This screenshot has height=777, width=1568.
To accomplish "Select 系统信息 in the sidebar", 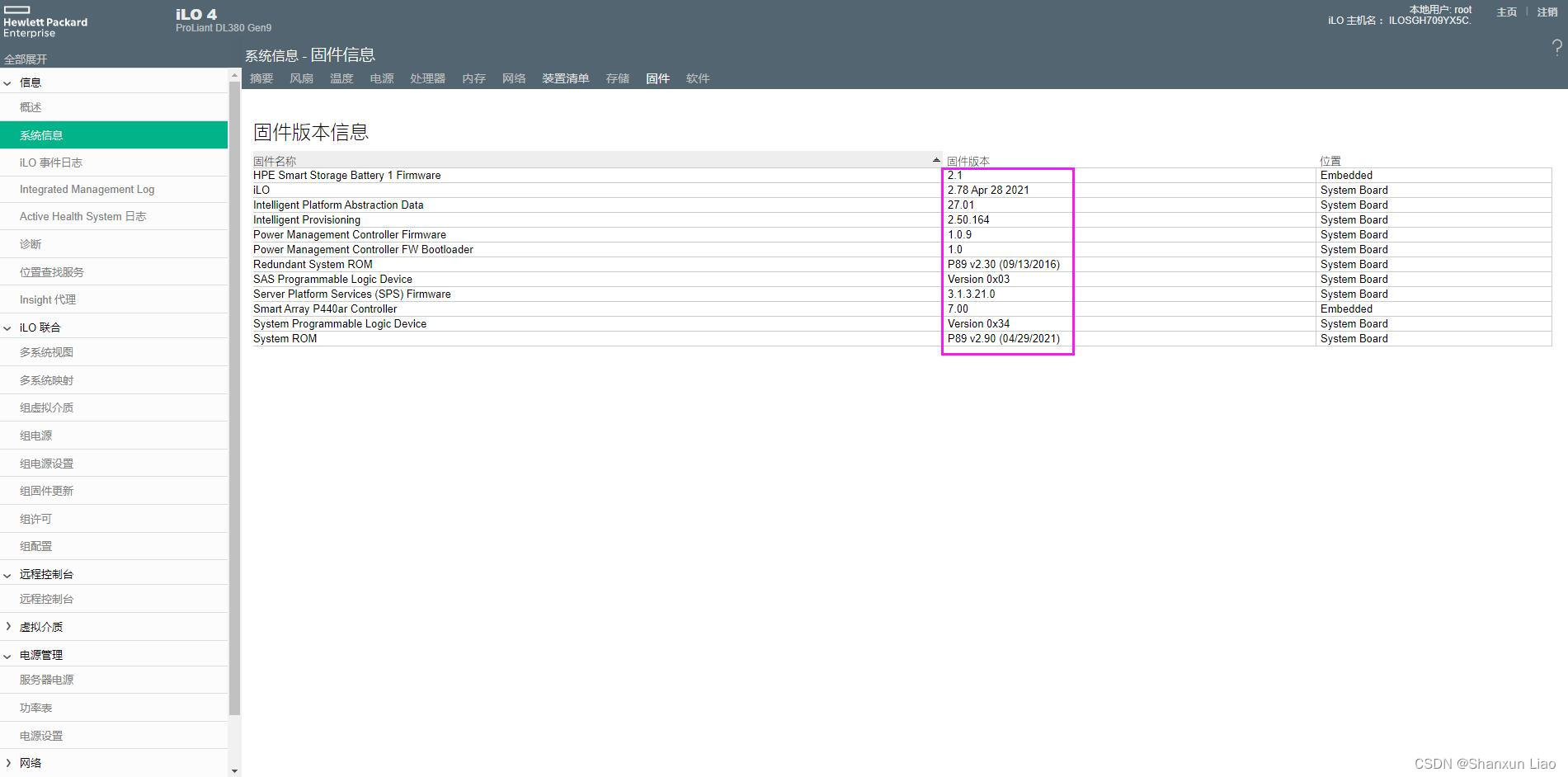I will coord(114,135).
